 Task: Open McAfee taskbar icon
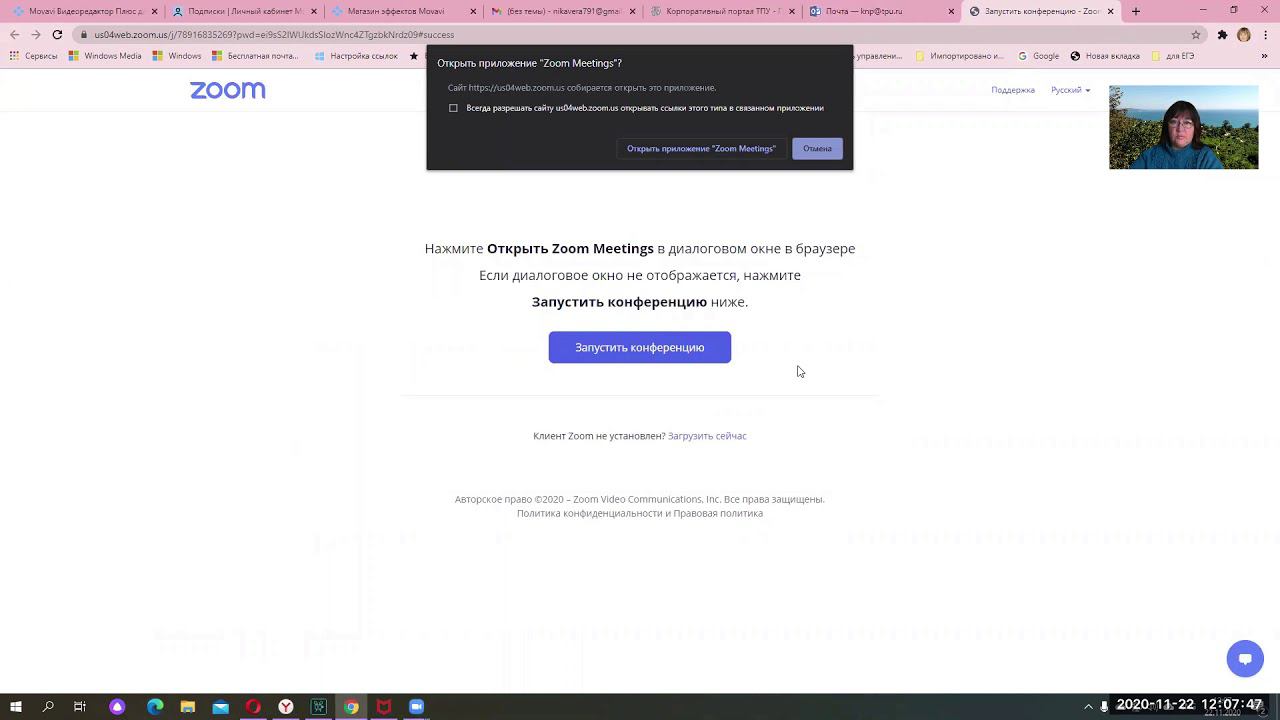pyautogui.click(x=384, y=707)
